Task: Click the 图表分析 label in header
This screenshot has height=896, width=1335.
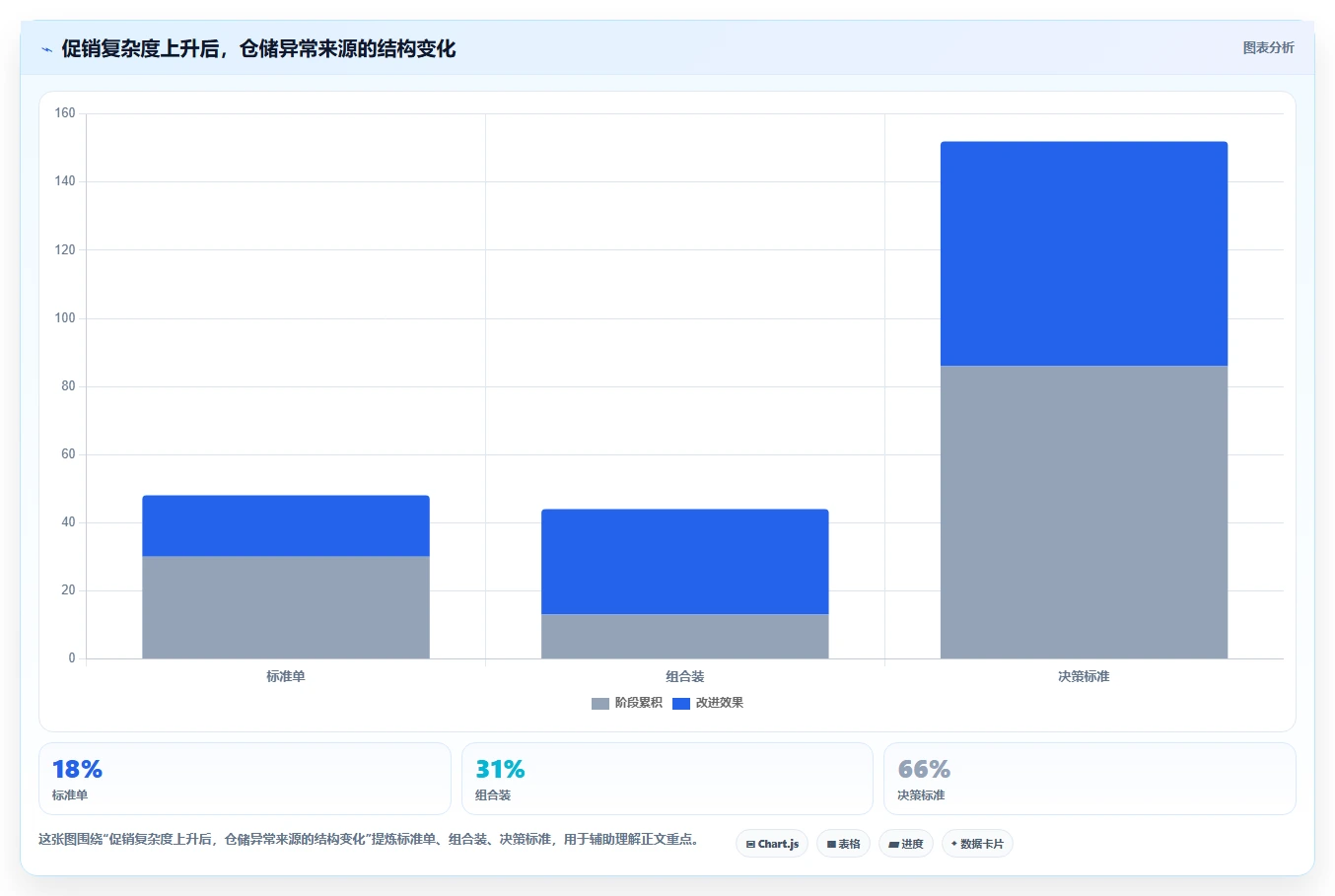Action: (1268, 47)
